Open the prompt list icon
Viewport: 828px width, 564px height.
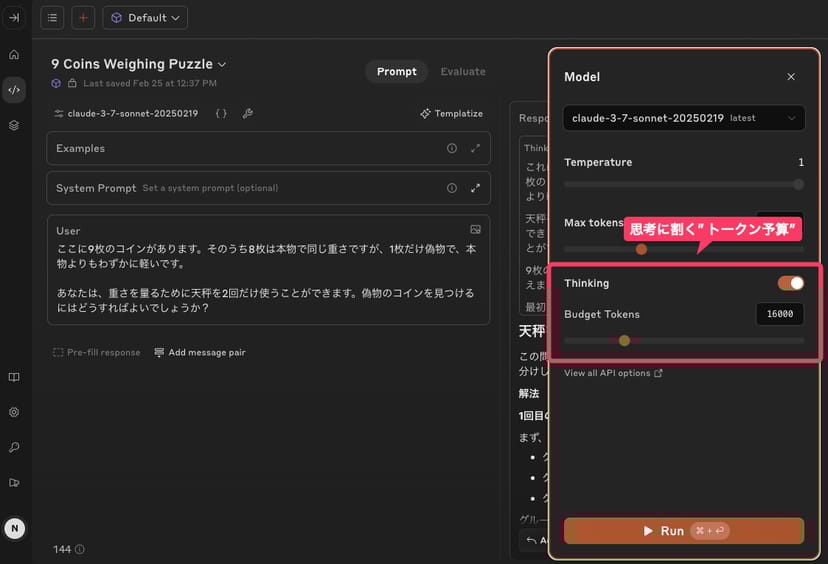tap(52, 18)
